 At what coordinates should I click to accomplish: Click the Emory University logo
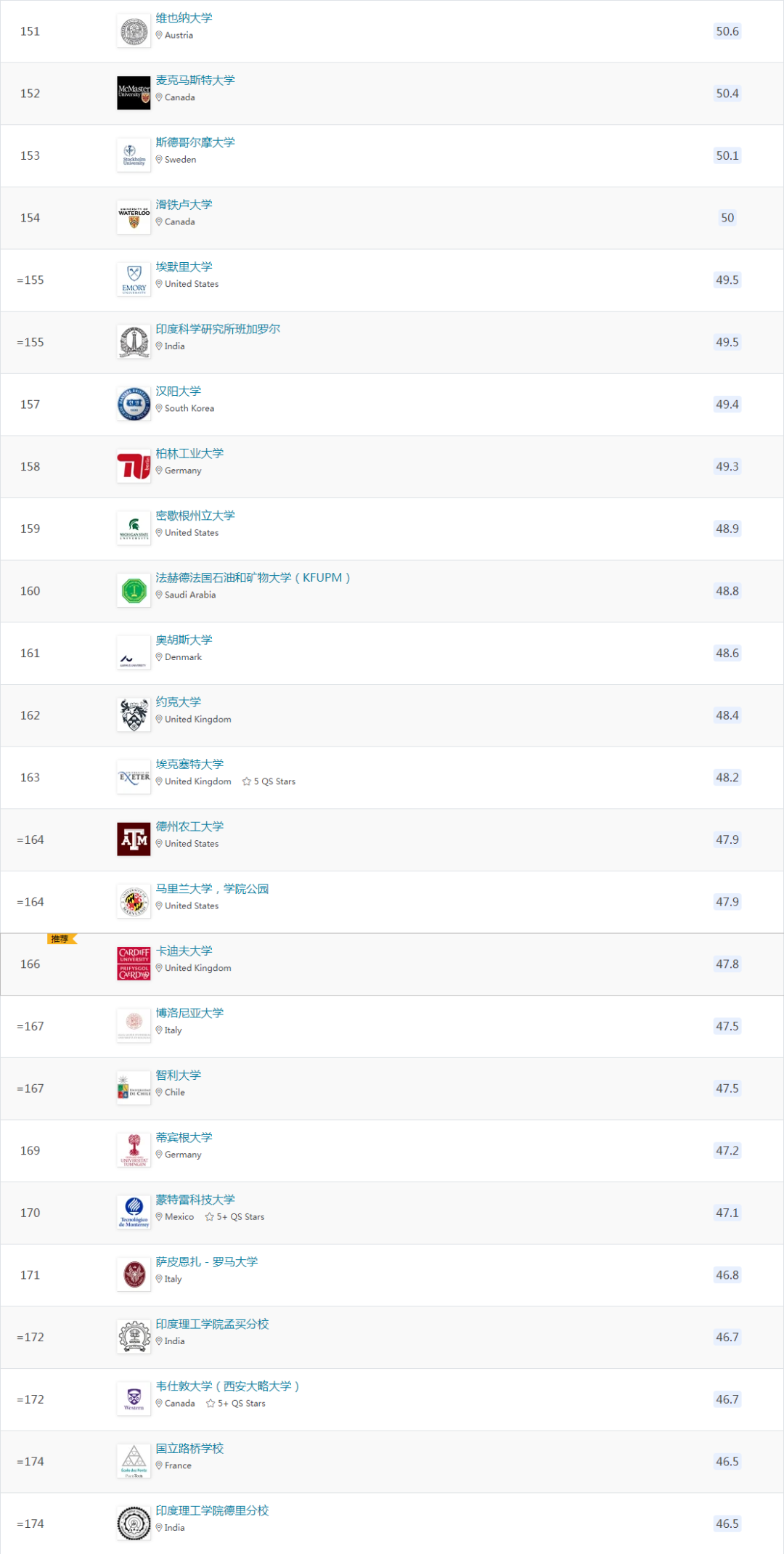pyautogui.click(x=134, y=280)
